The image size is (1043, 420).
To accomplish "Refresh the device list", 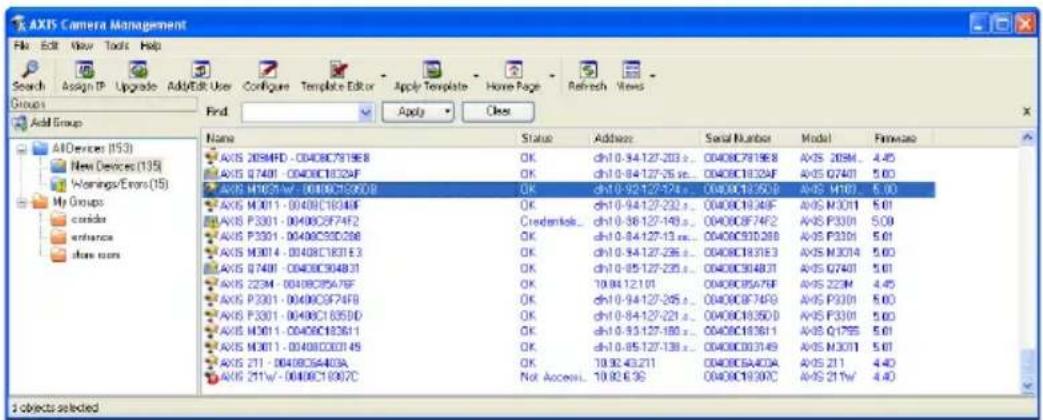I will 587,77.
